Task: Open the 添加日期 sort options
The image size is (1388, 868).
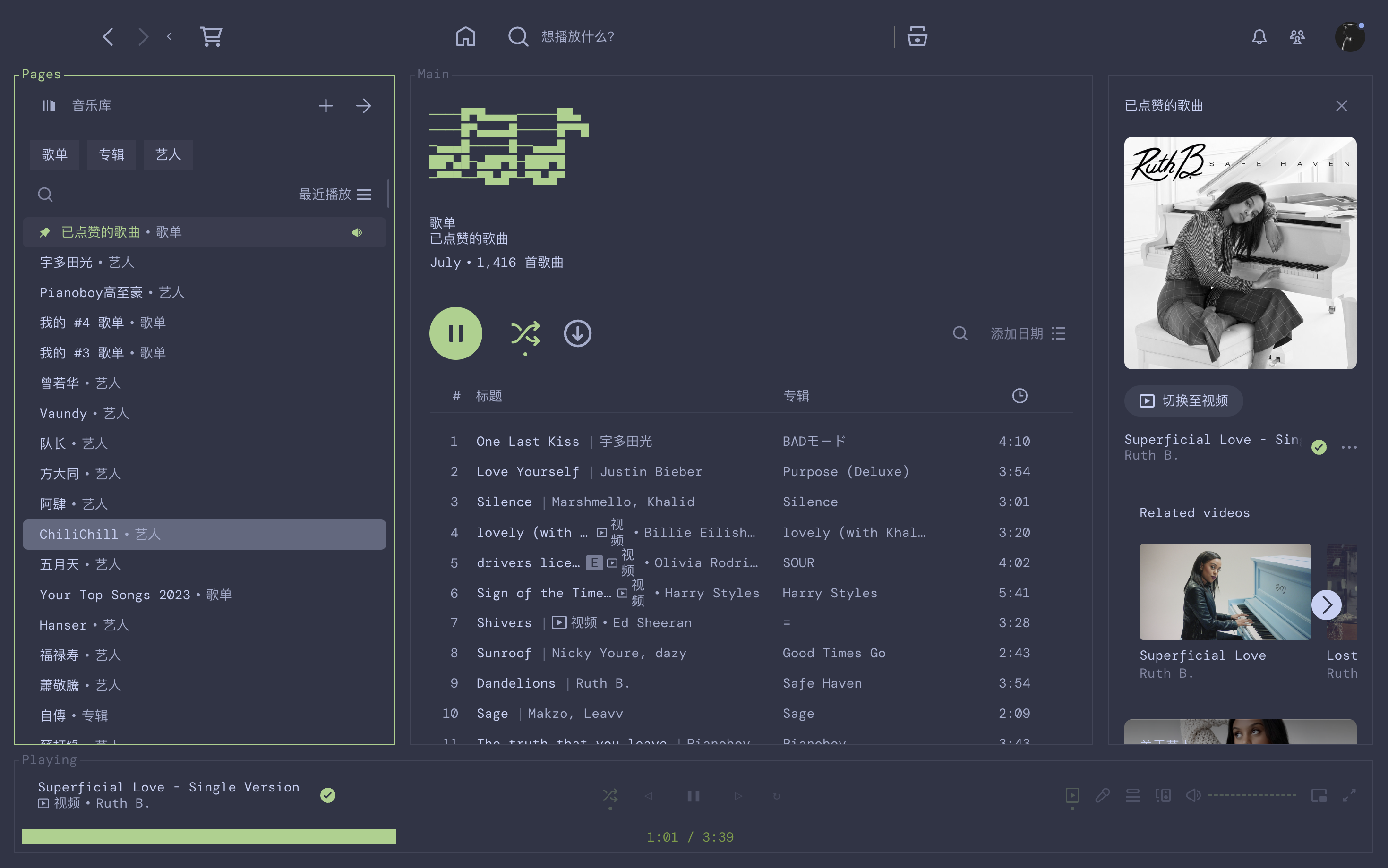Action: [x=1028, y=333]
